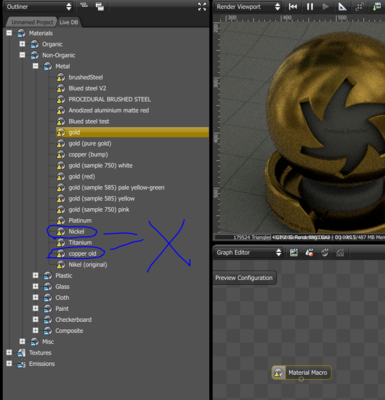Open the Graph Editor panel type dropdown
This screenshot has width=385, height=400.
(x=248, y=253)
